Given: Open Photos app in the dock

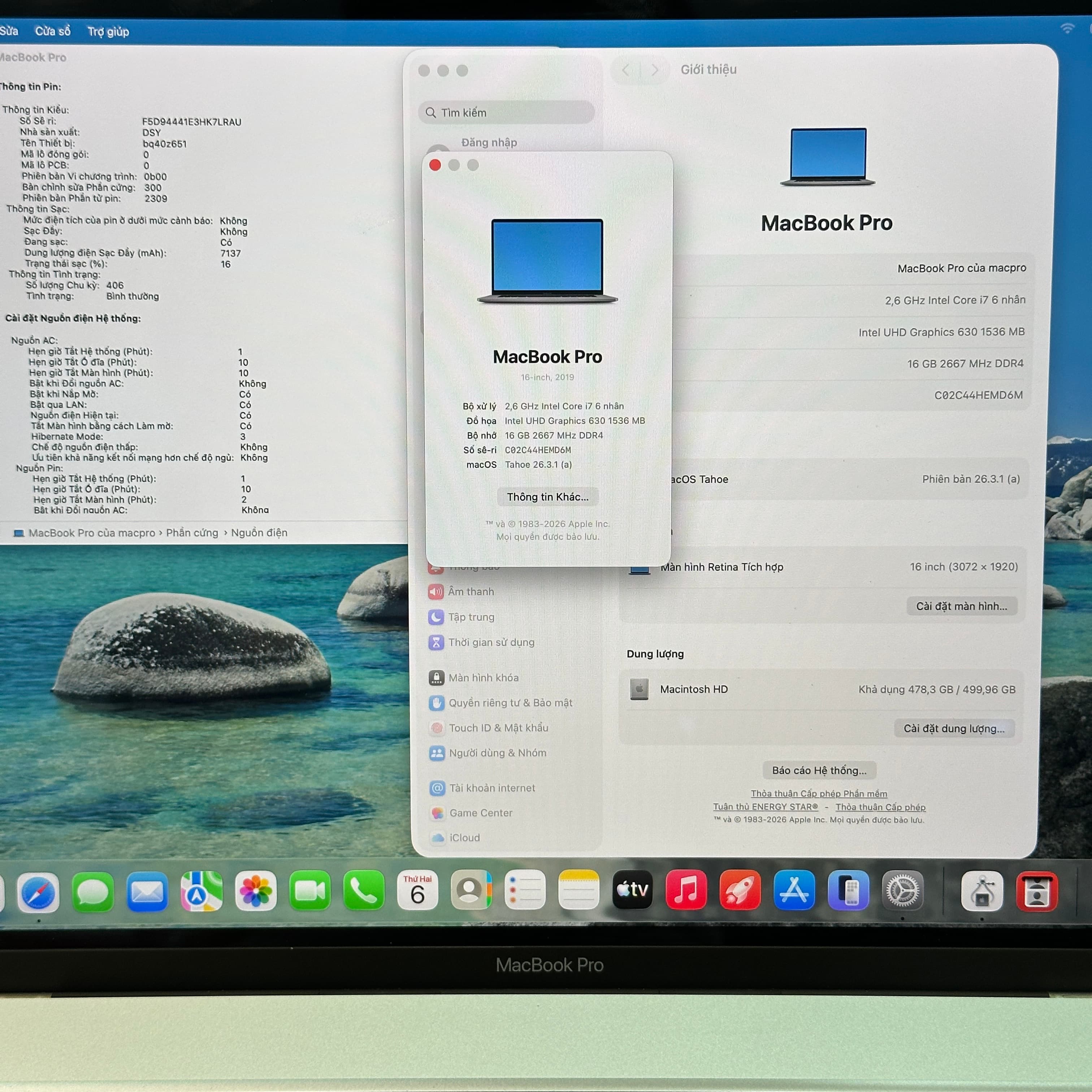Looking at the screenshot, I should click(x=255, y=891).
